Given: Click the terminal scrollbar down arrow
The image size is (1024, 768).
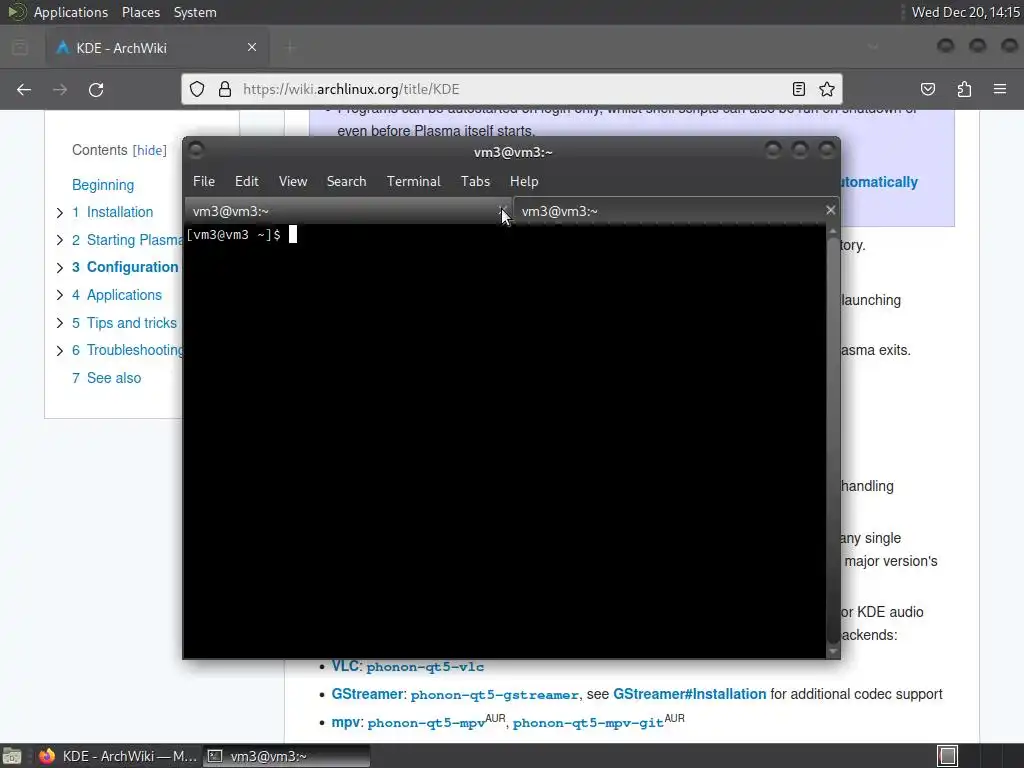Looking at the screenshot, I should (x=833, y=651).
